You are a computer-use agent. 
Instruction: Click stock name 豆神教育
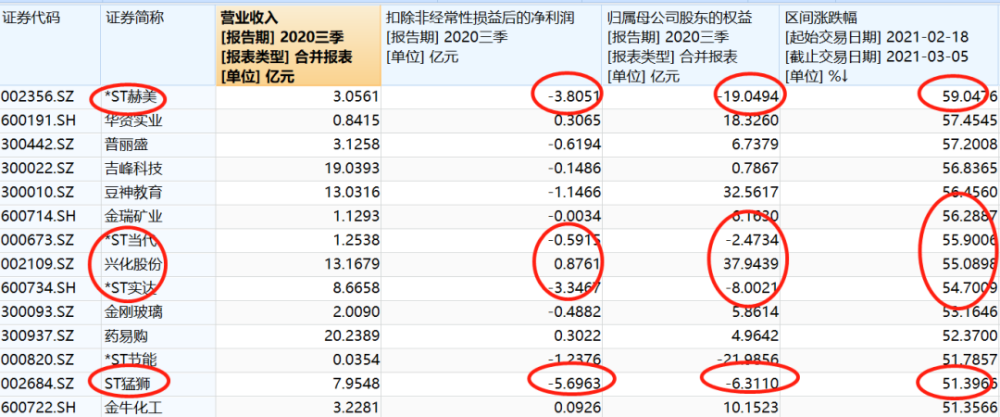coord(134,193)
